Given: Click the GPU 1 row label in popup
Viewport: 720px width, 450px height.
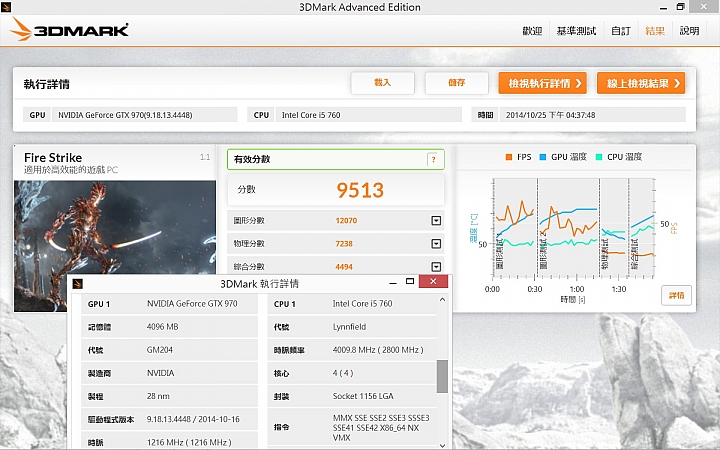Looking at the screenshot, I should [x=99, y=304].
